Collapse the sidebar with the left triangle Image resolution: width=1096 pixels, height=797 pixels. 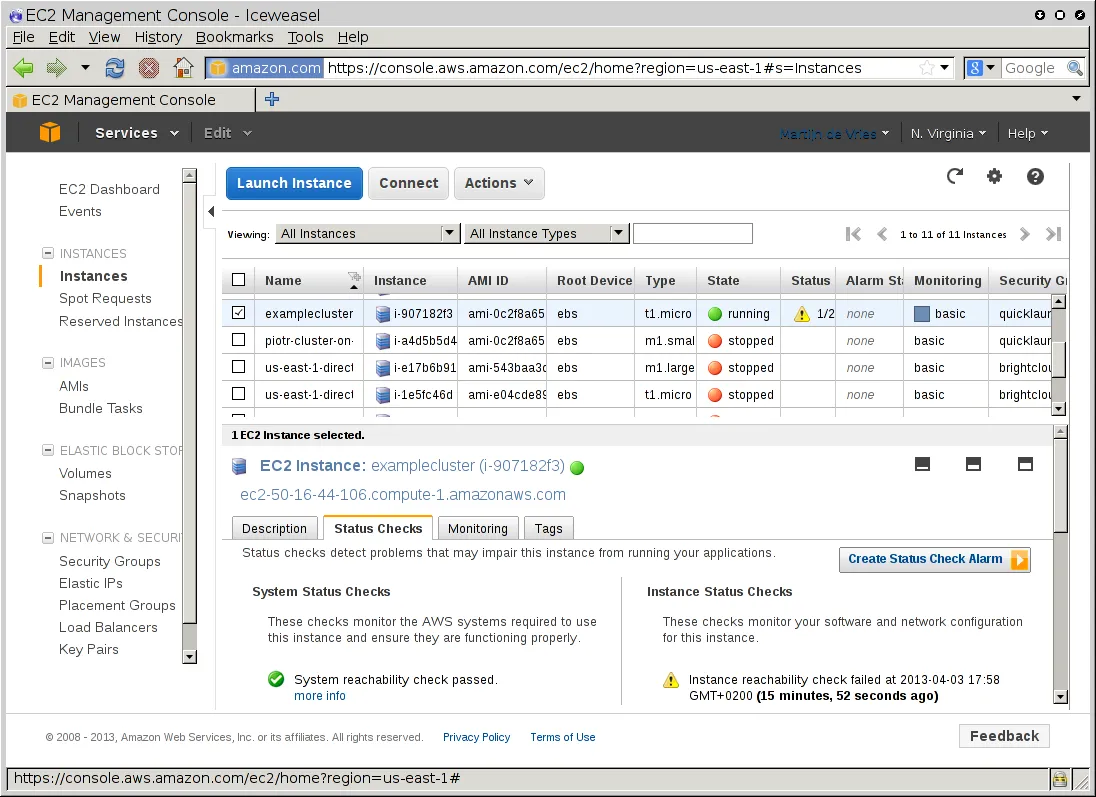pos(210,211)
